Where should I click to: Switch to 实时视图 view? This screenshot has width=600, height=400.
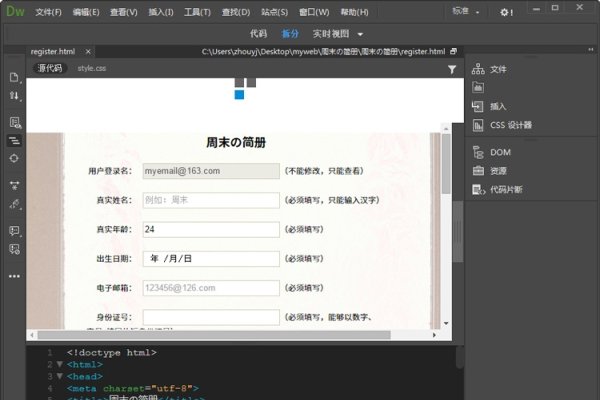[x=331, y=34]
